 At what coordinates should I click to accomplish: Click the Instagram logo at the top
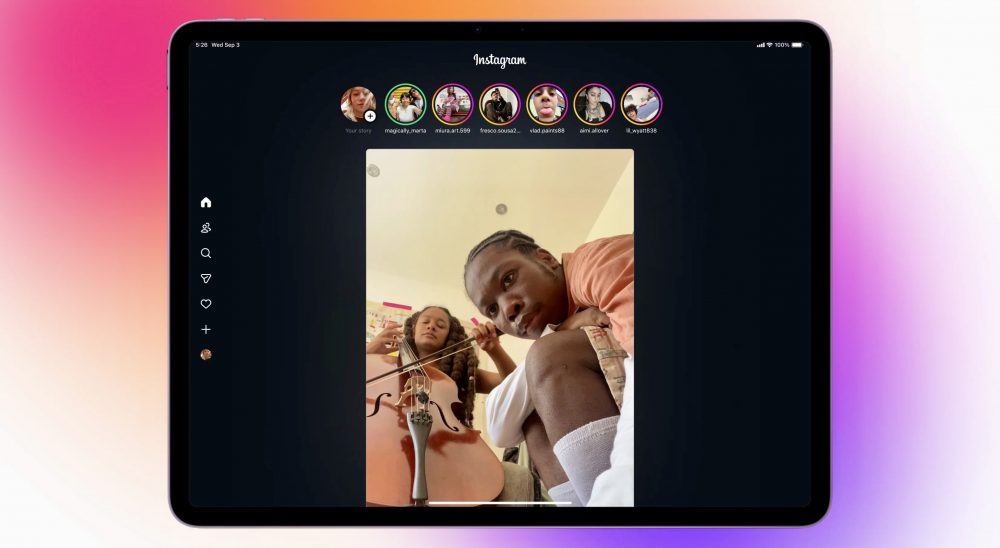coord(499,60)
